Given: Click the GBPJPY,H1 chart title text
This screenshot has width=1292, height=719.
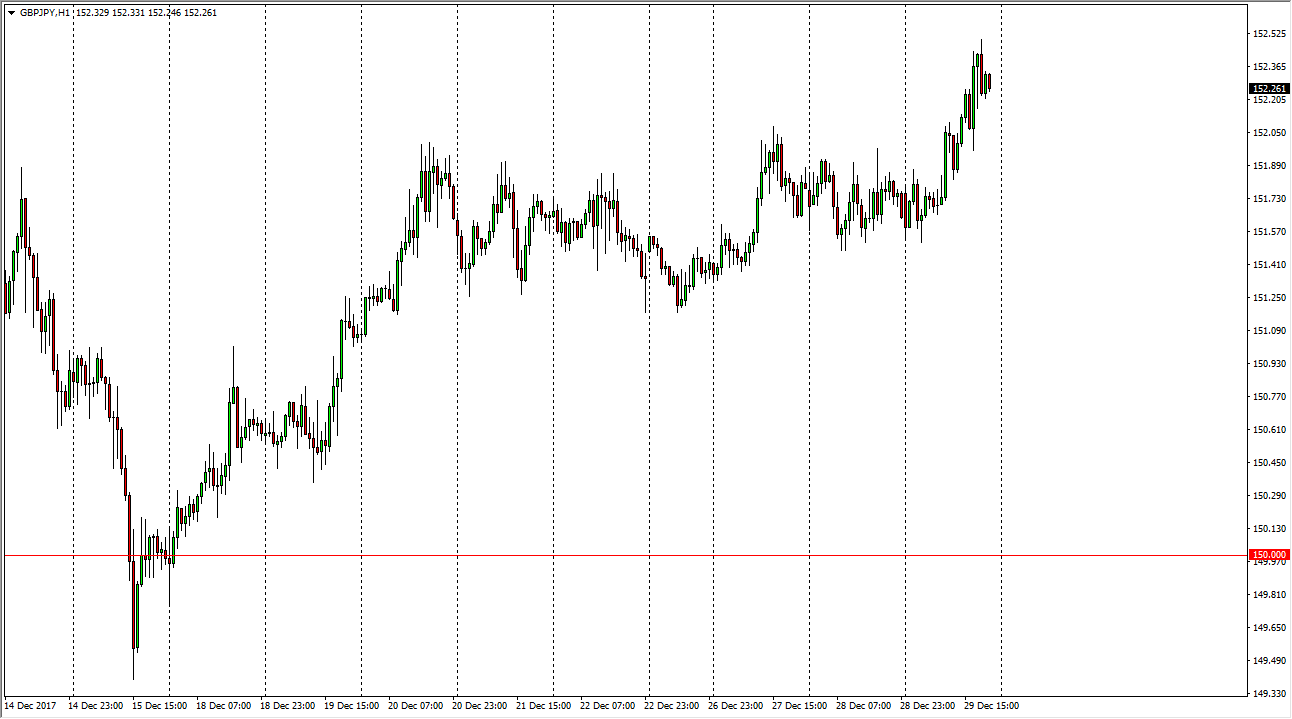Looking at the screenshot, I should (x=45, y=13).
